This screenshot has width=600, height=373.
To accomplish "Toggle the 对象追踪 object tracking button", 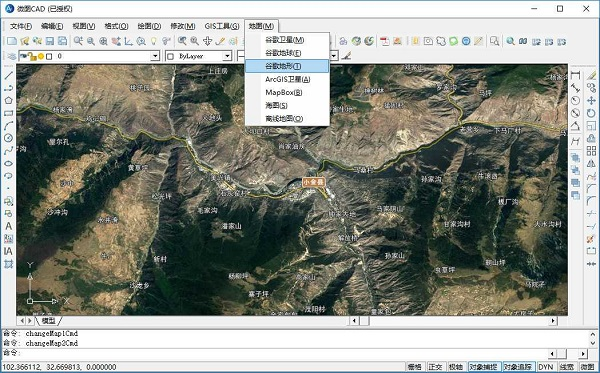I will [518, 367].
